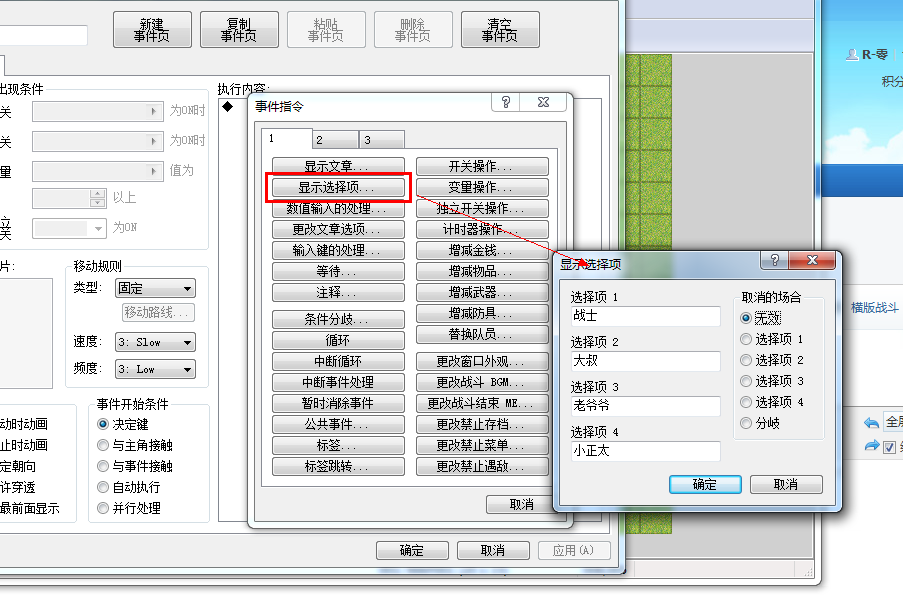Image resolution: width=903 pixels, height=597 pixels.
Task: Open the 增减武器 command
Action: 482,292
